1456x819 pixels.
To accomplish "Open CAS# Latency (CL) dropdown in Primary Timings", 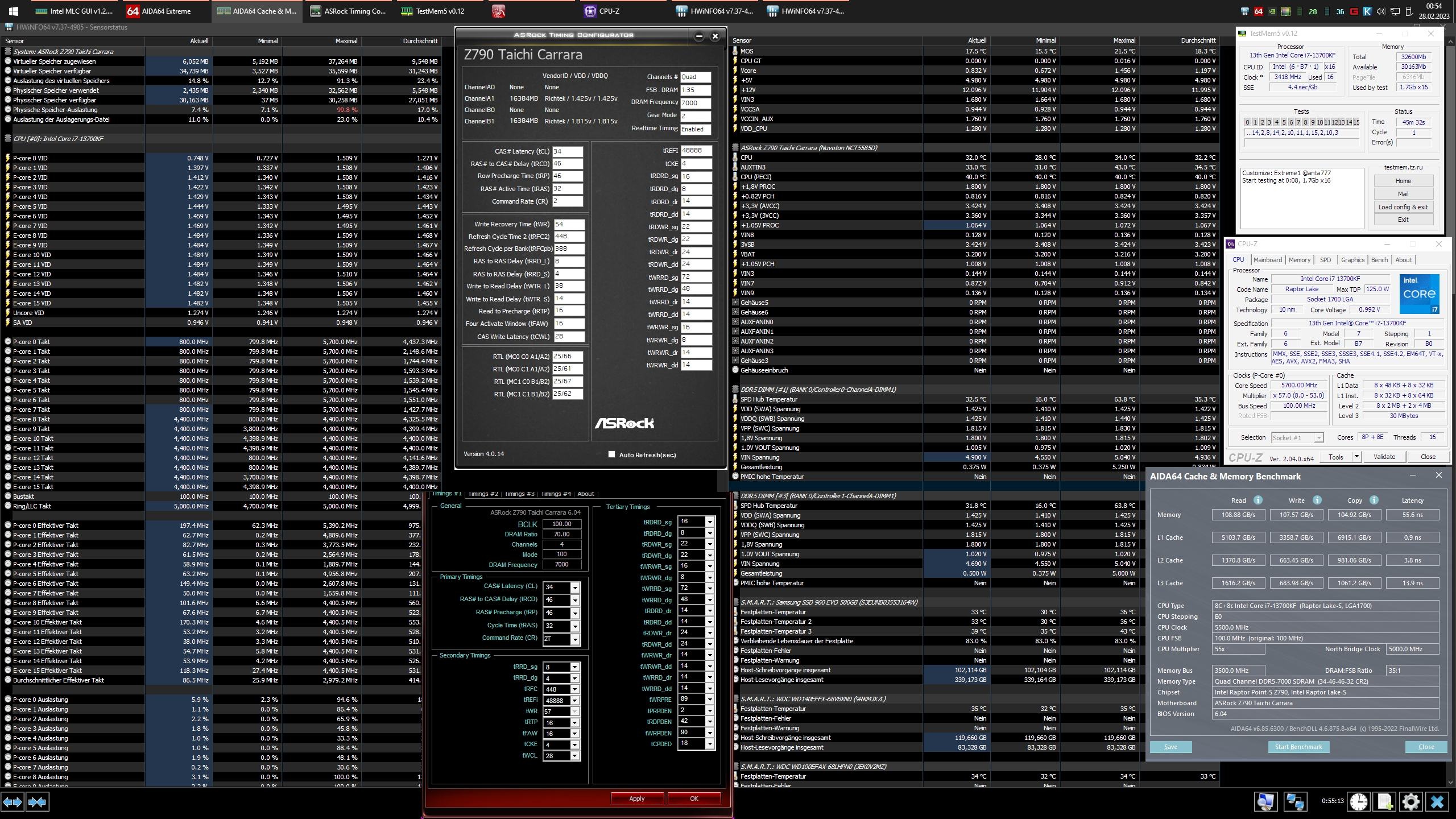I will point(574,587).
